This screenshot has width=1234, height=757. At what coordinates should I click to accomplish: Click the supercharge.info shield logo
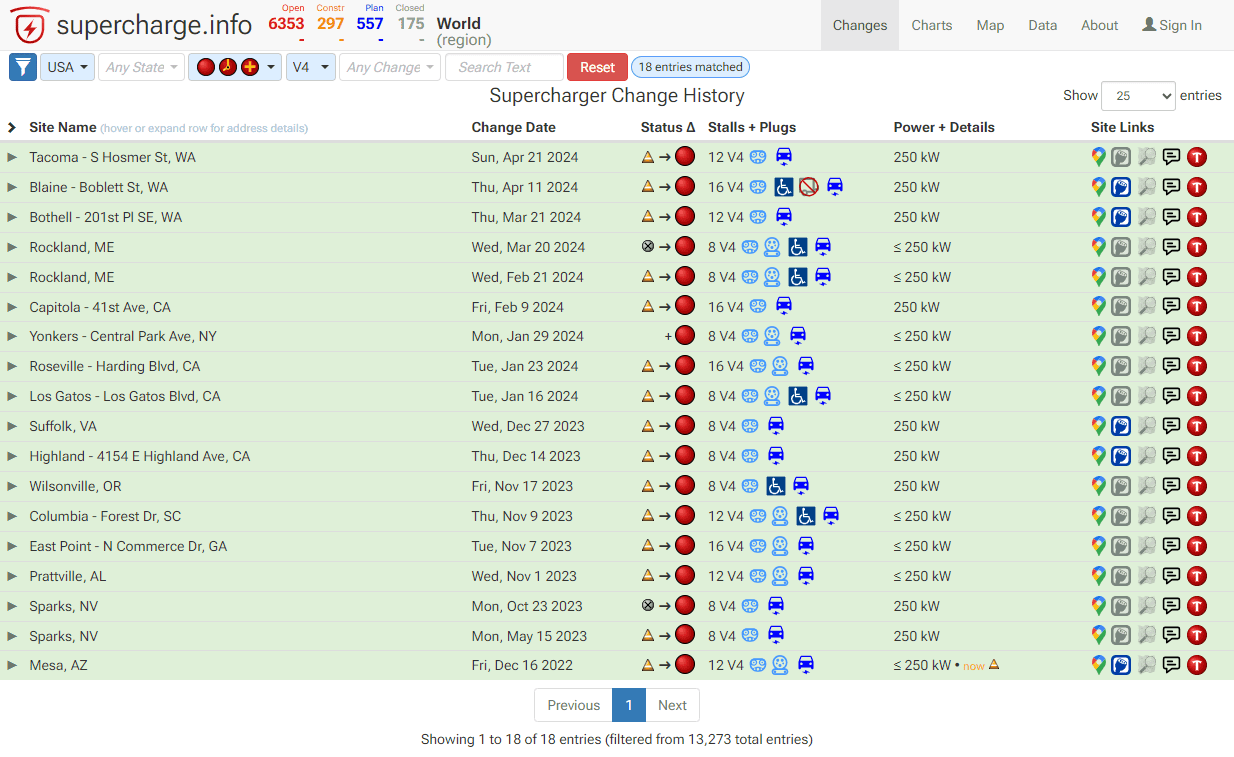(x=30, y=25)
